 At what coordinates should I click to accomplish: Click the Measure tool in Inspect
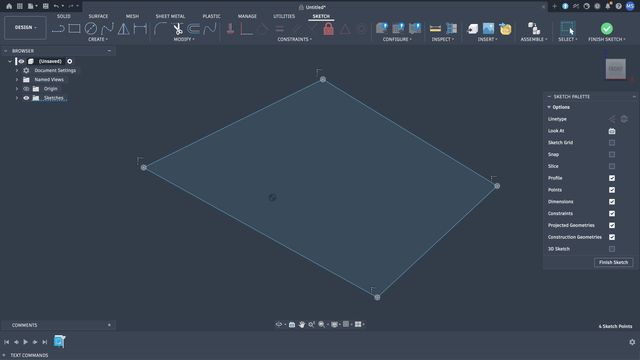pos(436,29)
